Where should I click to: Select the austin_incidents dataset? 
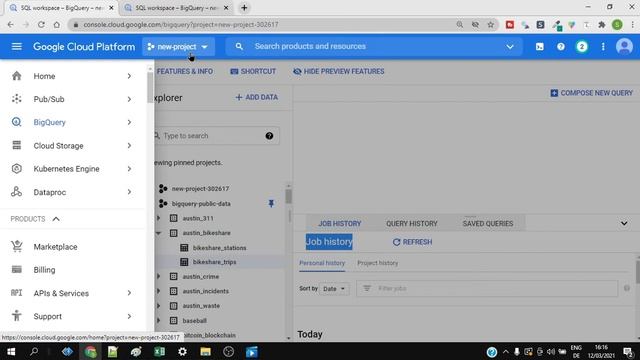(x=205, y=291)
